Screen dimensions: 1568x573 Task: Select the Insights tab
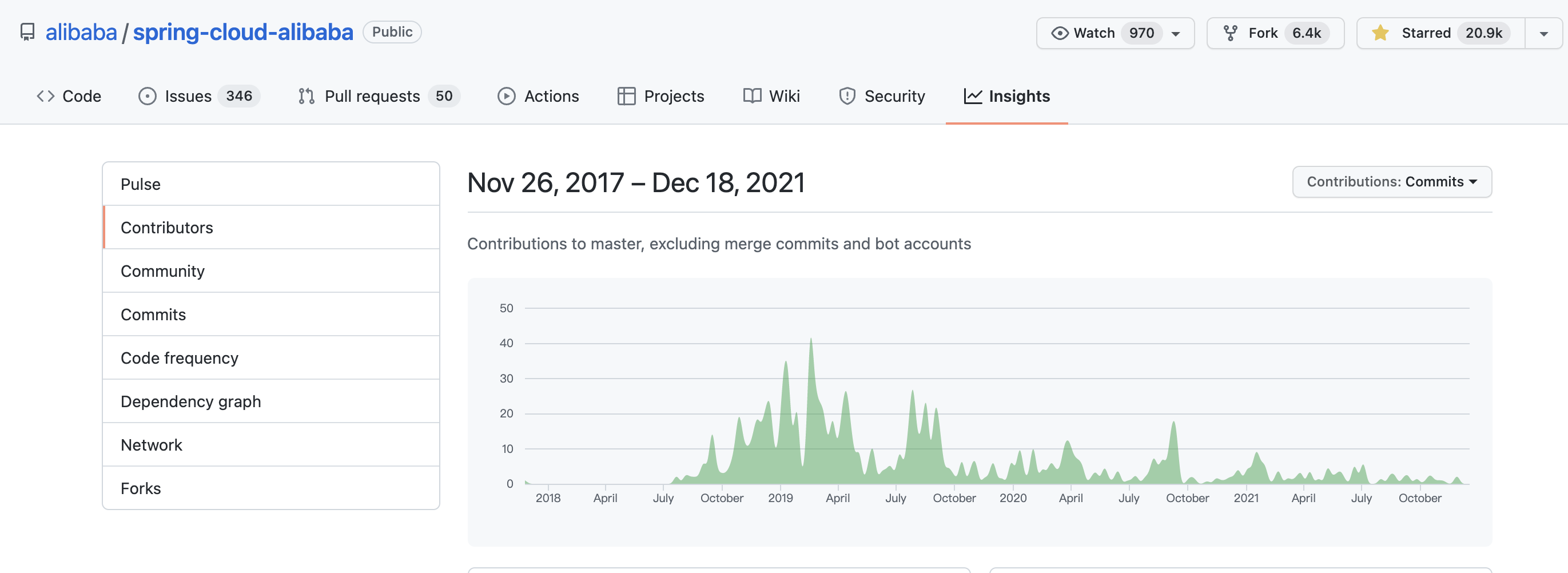click(1008, 96)
